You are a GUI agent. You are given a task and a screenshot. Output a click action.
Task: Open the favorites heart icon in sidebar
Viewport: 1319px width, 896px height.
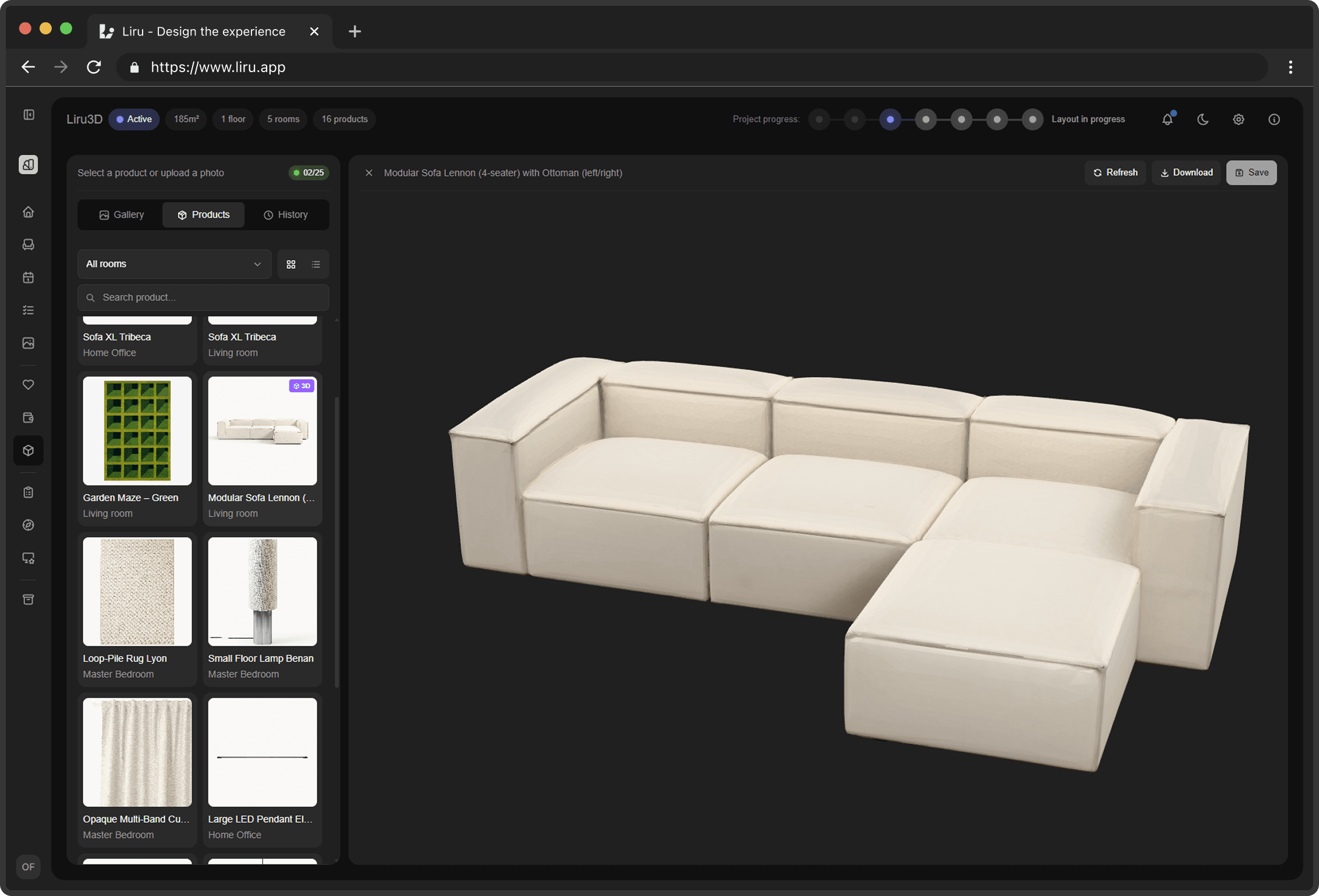coord(28,385)
